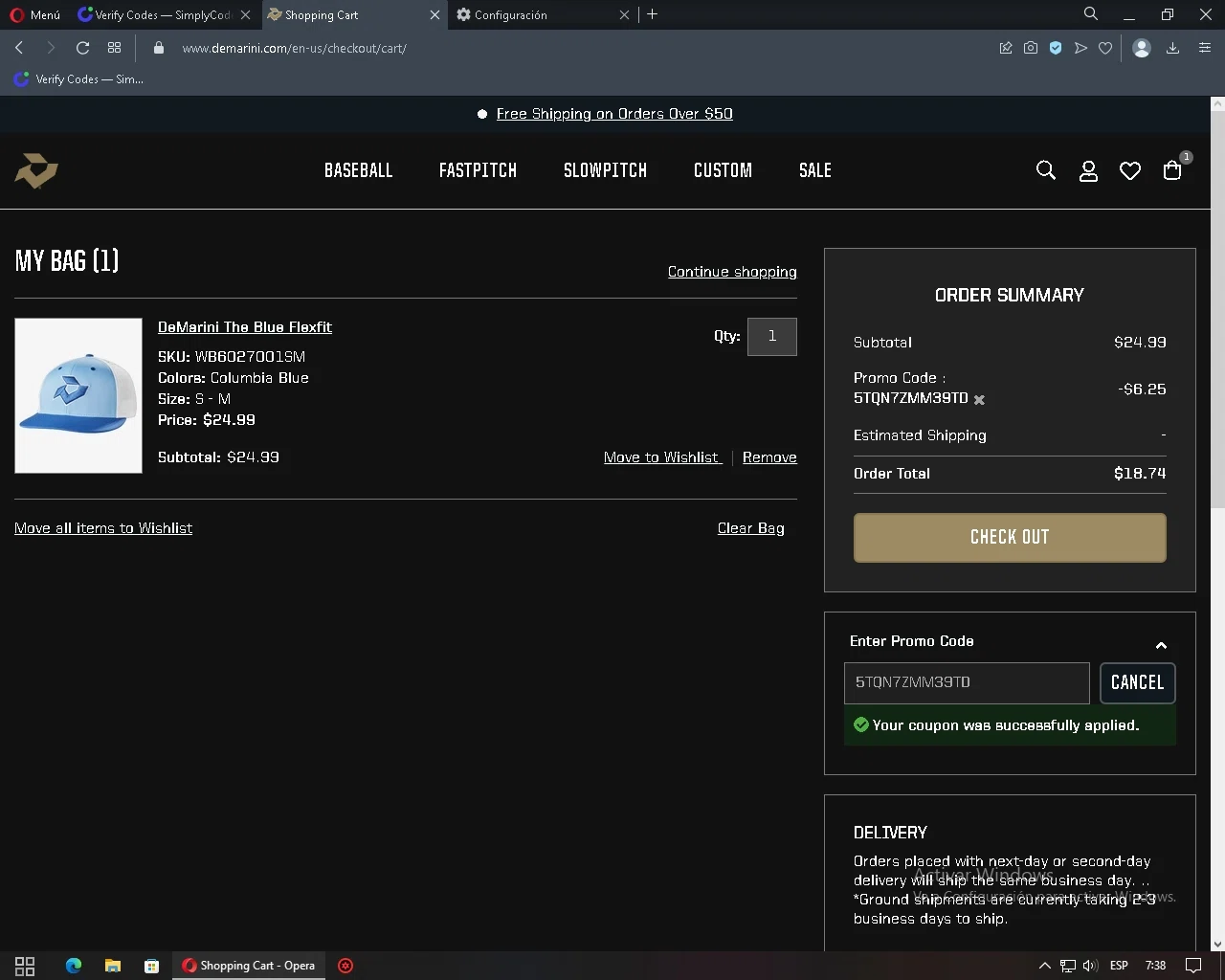
Task: Open File Explorer from the taskbar
Action: click(x=113, y=966)
